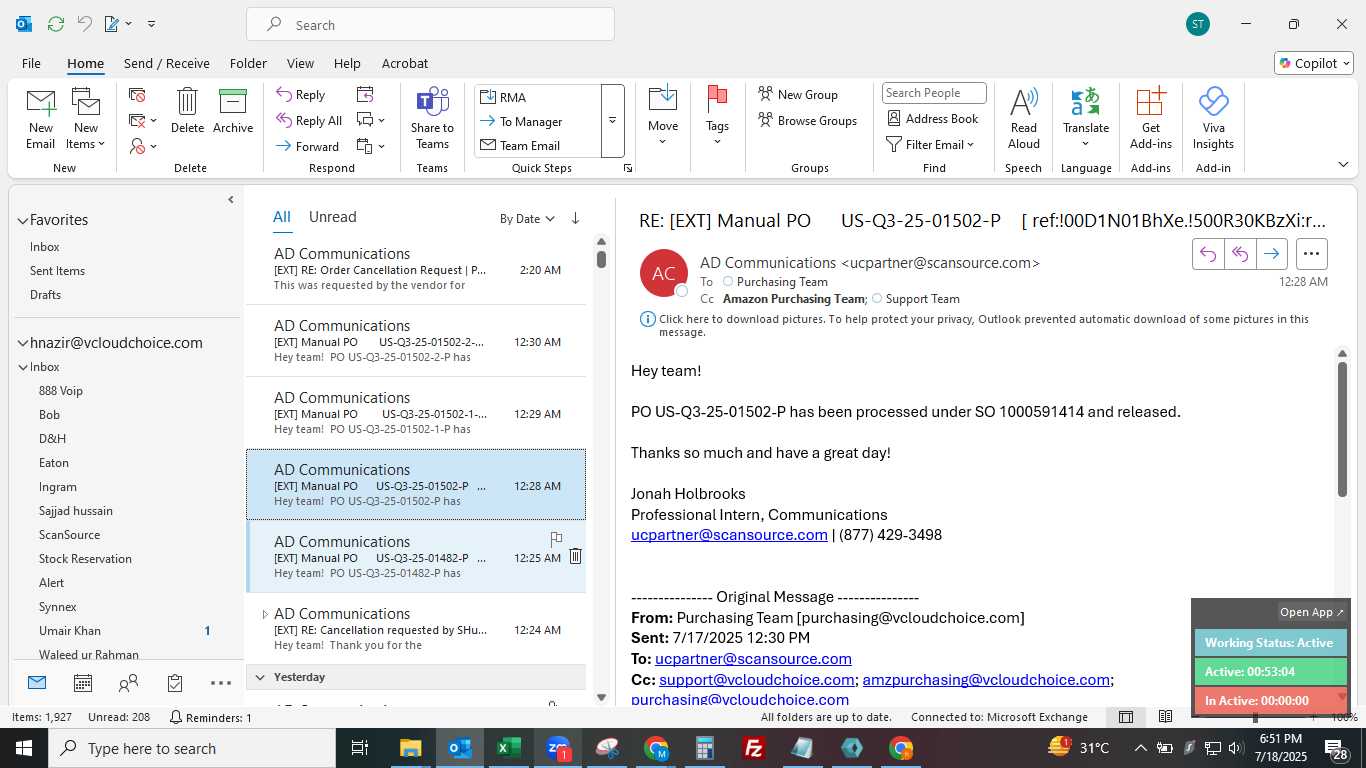Open Filter Email dropdown

click(x=930, y=144)
